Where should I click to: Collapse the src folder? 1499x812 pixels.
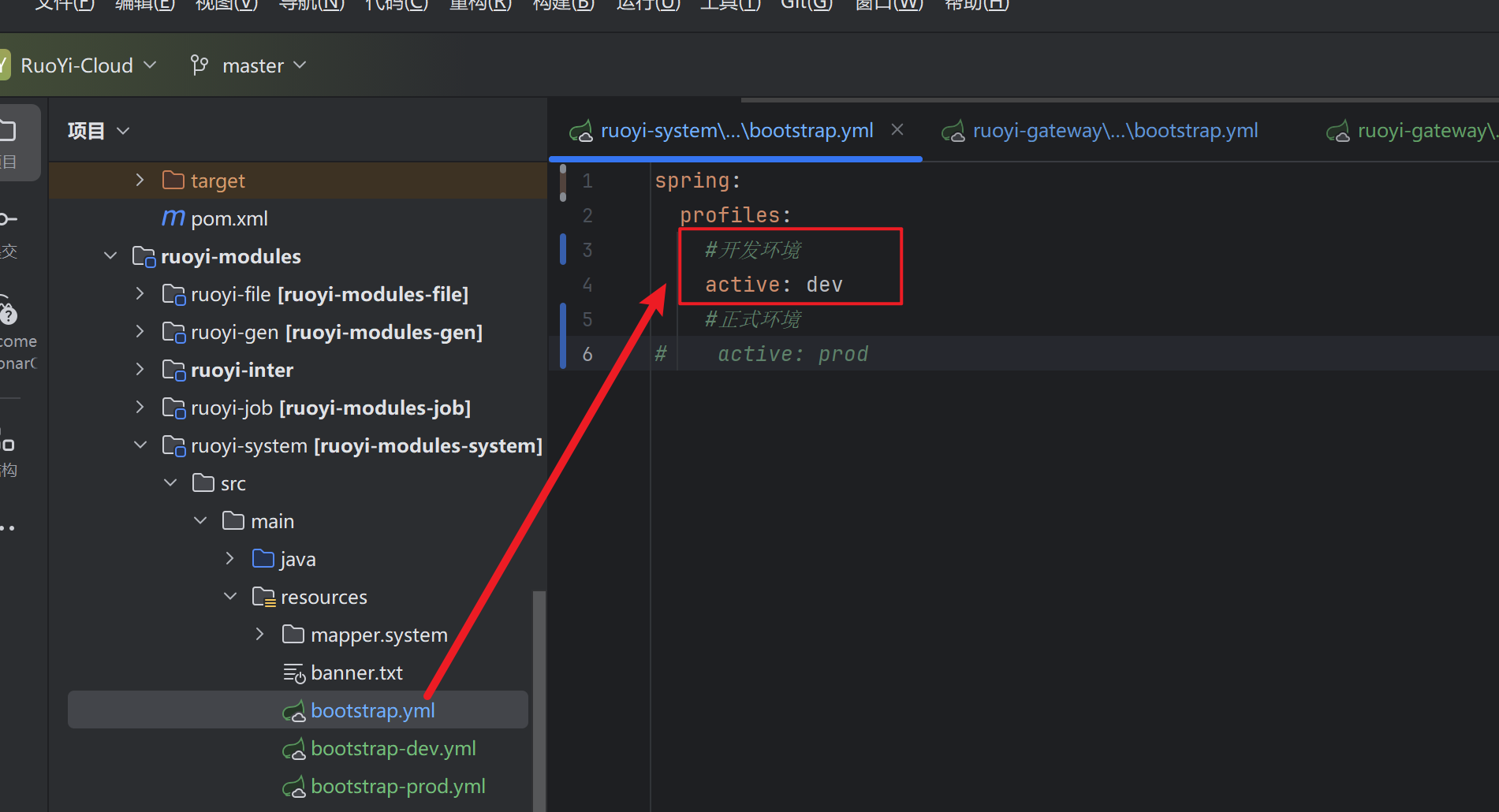tap(170, 483)
